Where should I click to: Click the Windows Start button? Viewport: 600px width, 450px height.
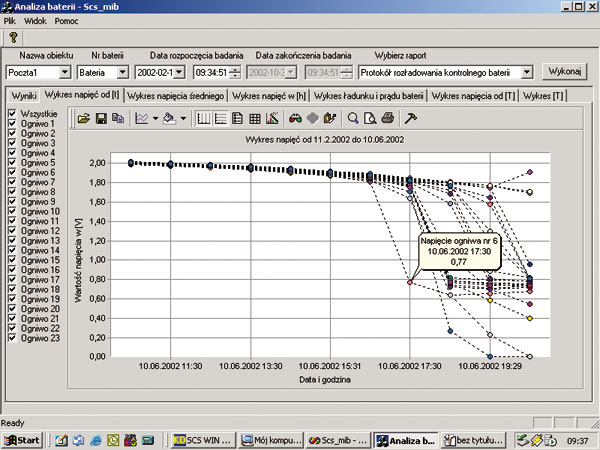(21, 440)
